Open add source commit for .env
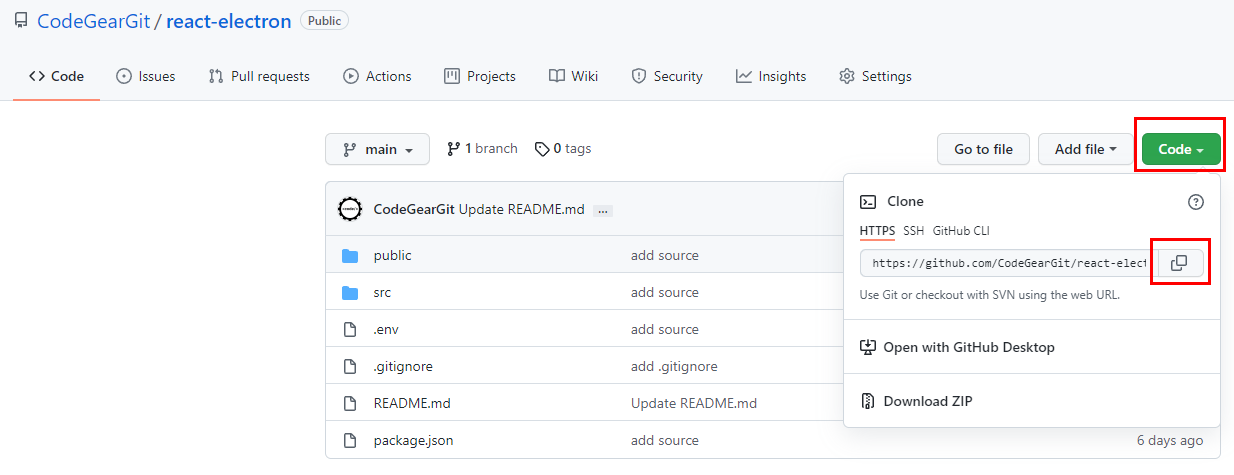This screenshot has height=475, width=1234. pos(665,329)
